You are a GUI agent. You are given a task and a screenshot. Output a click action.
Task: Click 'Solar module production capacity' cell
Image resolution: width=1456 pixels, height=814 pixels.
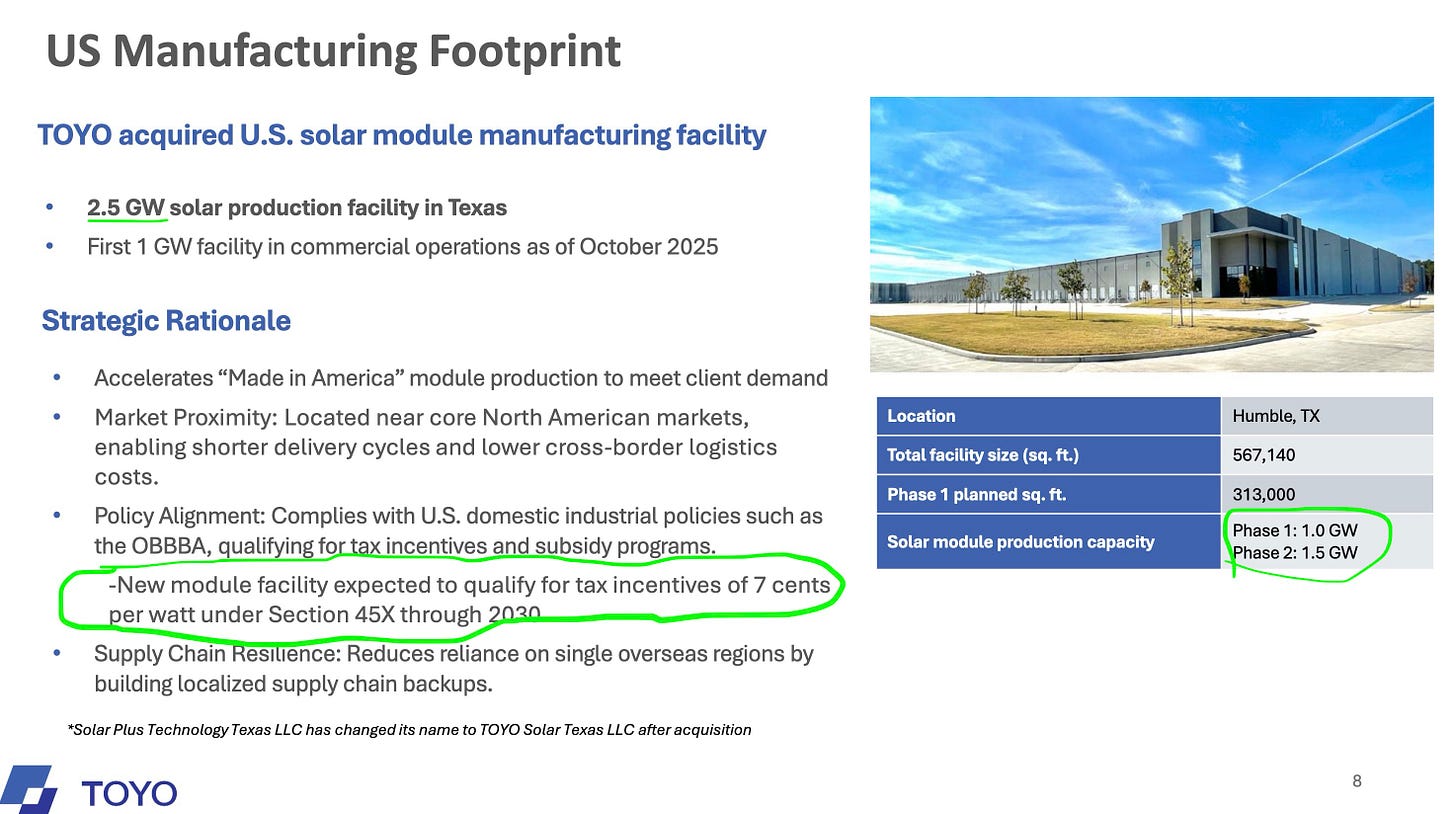pos(1048,542)
